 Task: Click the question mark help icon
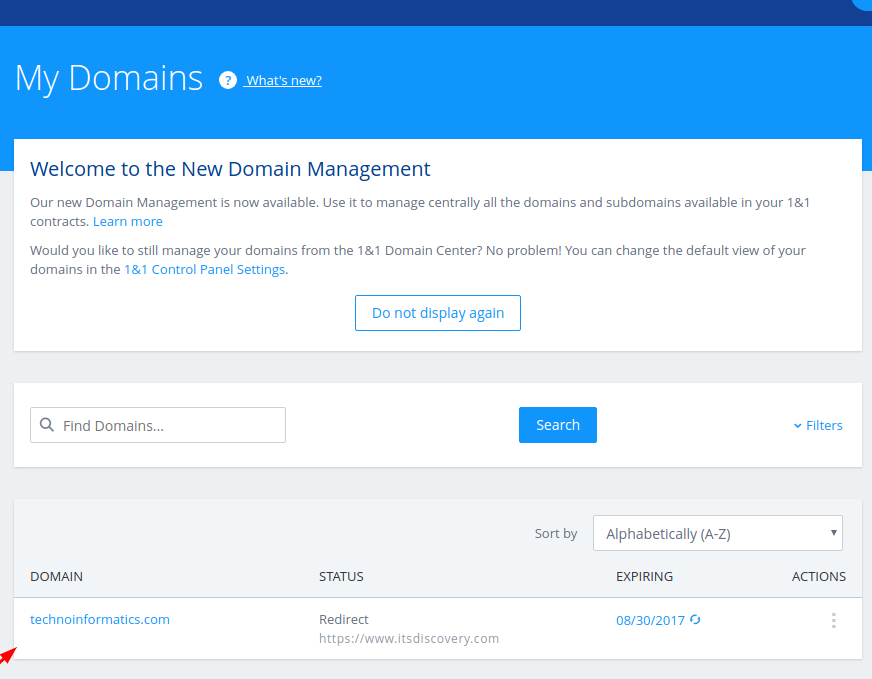pyautogui.click(x=228, y=80)
